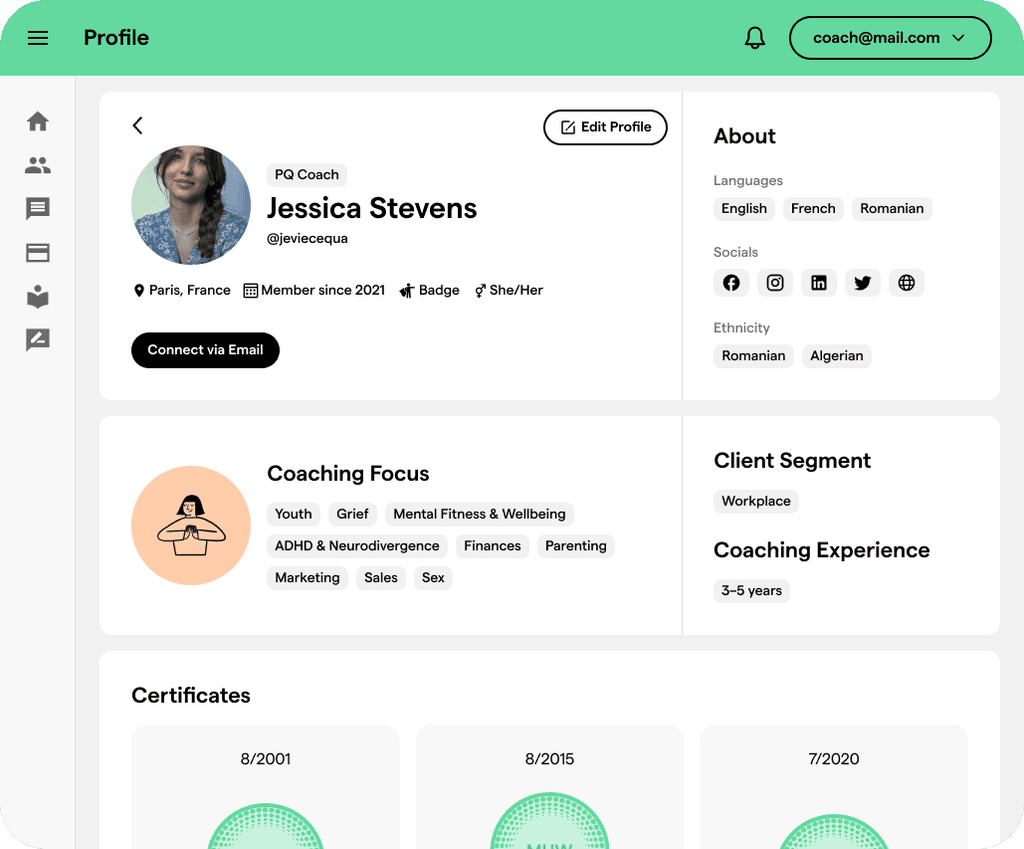The width and height of the screenshot is (1024, 849).
Task: Select the Sex focus chip
Action: [x=433, y=578]
